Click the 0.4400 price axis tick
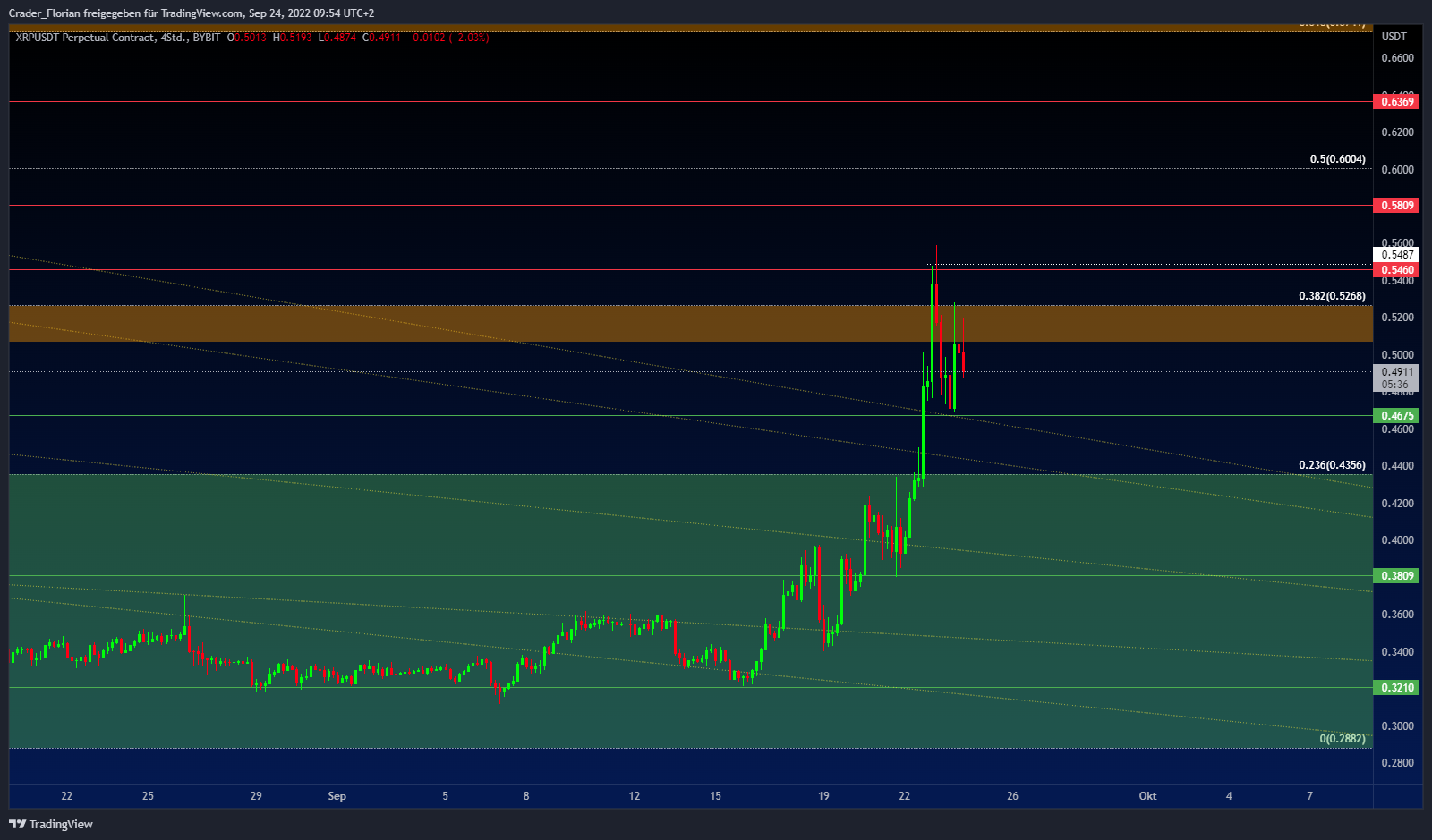The width and height of the screenshot is (1432, 840). pos(1398,466)
